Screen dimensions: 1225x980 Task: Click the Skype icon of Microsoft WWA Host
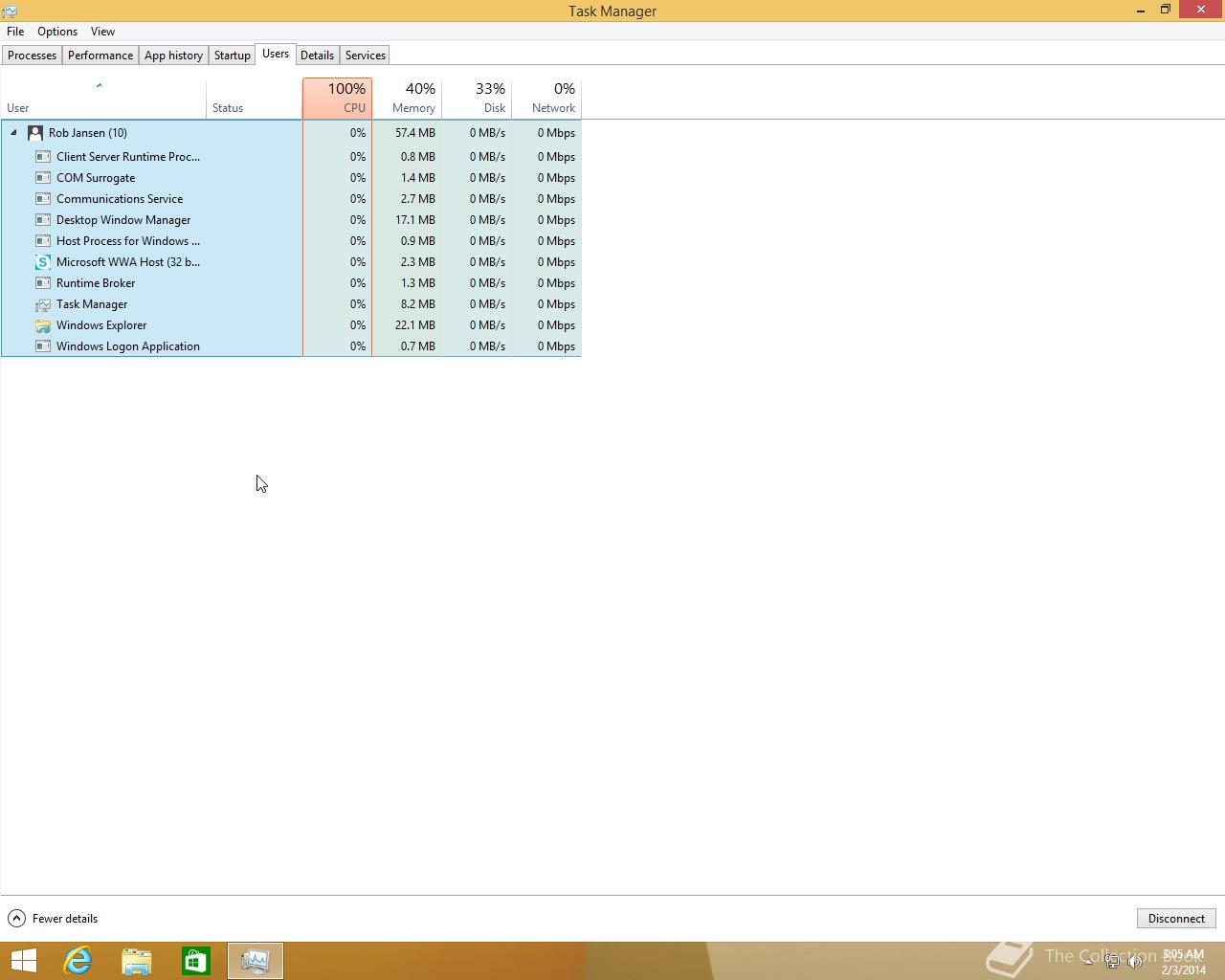click(43, 262)
